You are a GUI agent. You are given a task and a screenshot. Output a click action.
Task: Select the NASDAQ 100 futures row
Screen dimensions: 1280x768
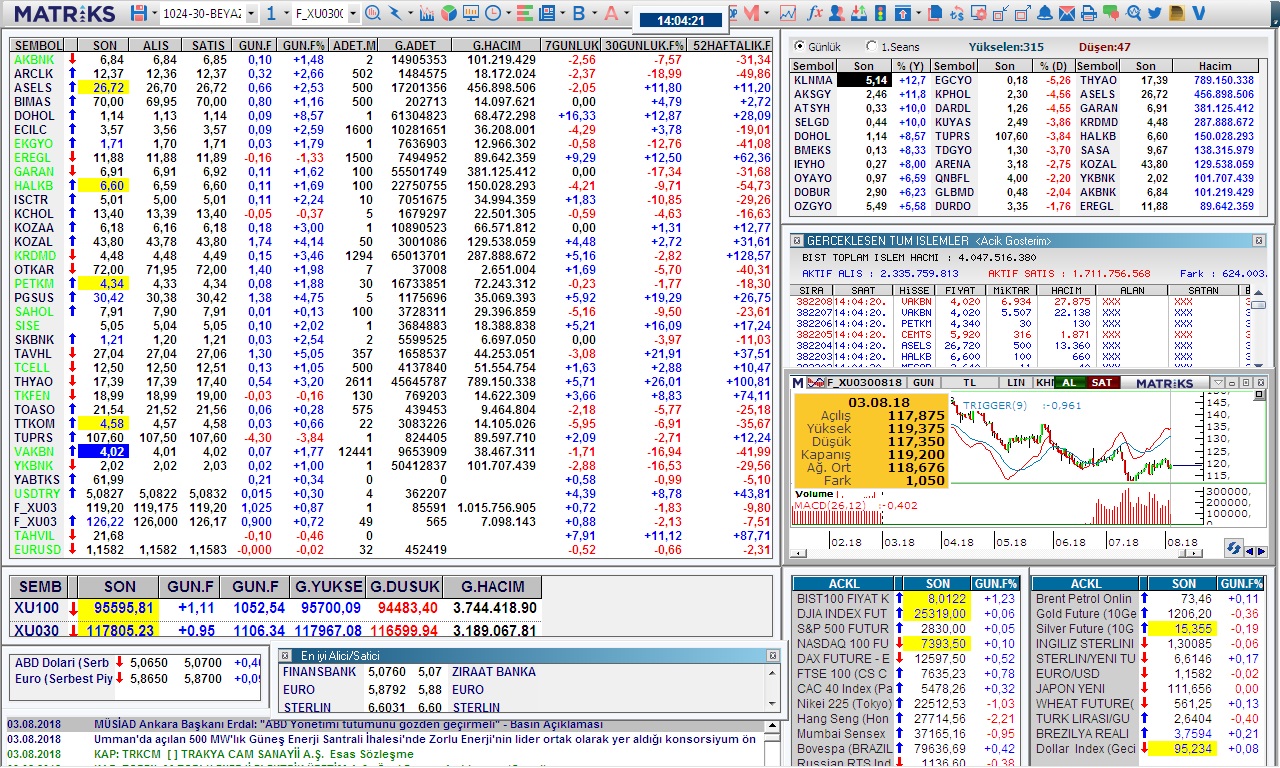point(905,643)
